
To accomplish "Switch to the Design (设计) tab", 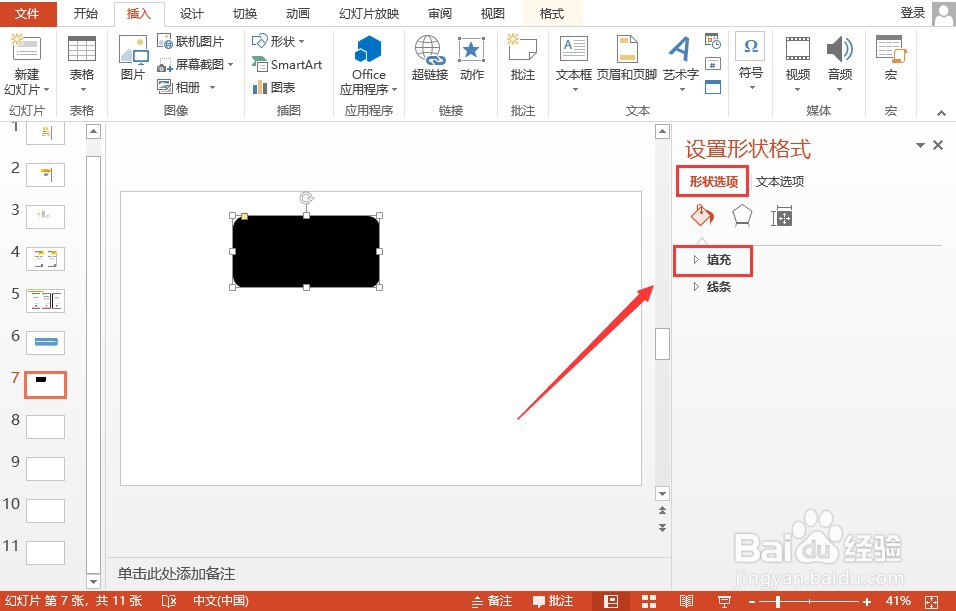I will [x=191, y=13].
